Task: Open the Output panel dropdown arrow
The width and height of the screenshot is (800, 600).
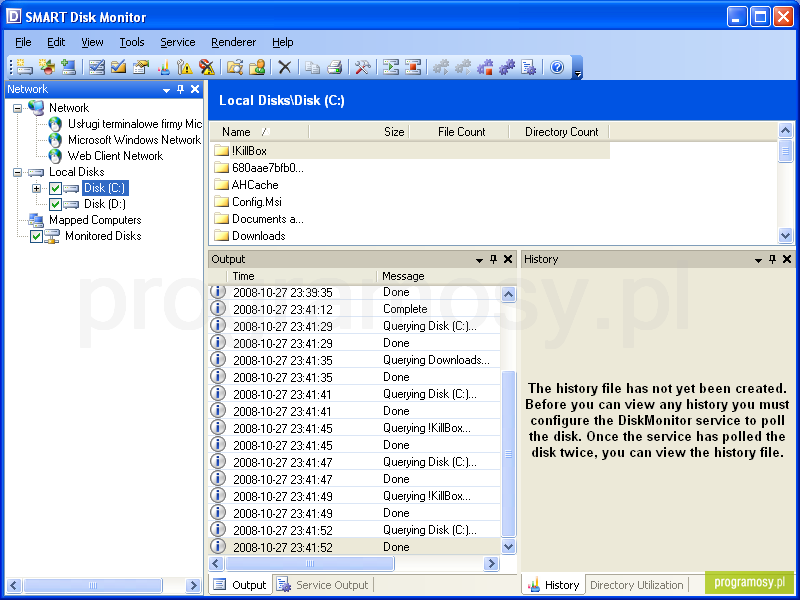Action: pyautogui.click(x=479, y=260)
